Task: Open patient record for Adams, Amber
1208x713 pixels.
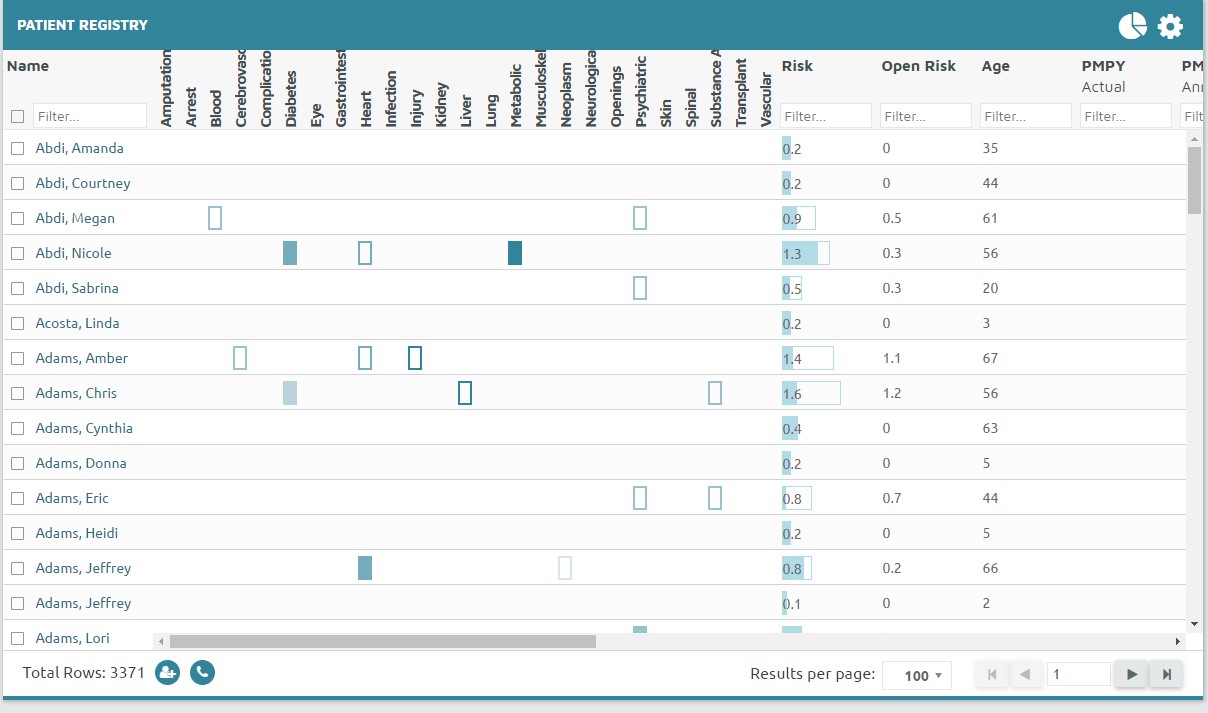Action: click(81, 358)
